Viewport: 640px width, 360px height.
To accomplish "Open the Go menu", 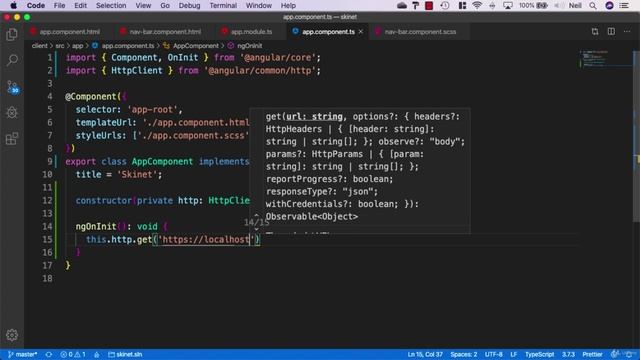I will [165, 5].
